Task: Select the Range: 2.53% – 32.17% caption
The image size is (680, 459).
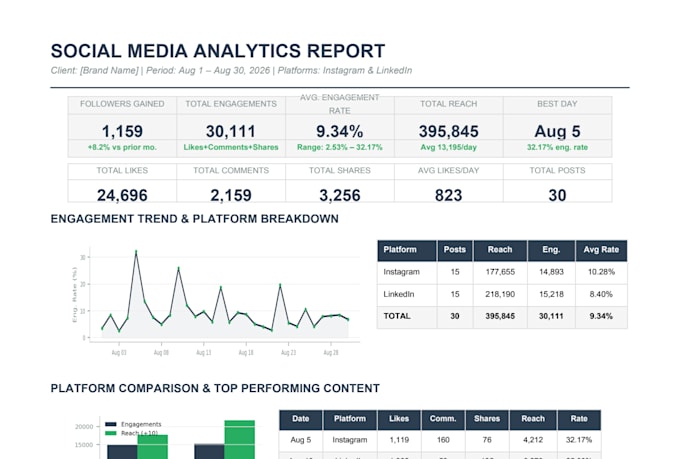Action: click(x=340, y=147)
